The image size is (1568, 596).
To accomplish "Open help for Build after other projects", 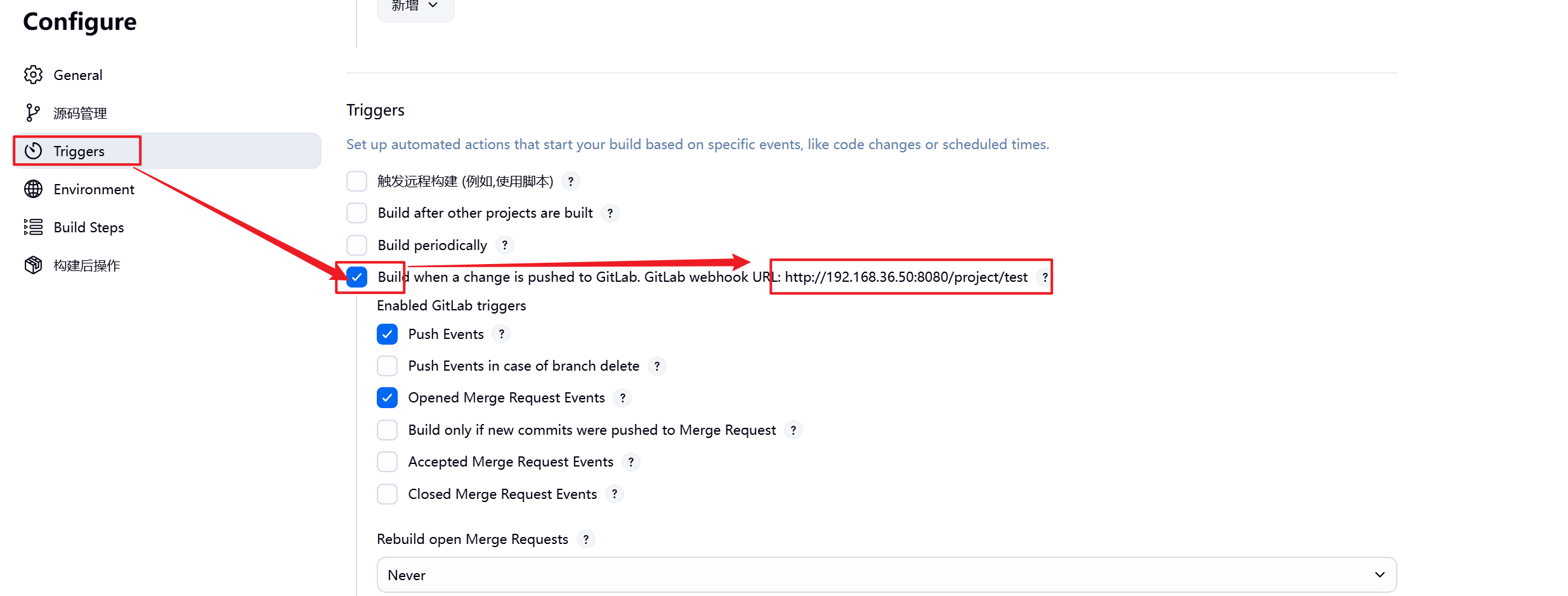I will point(610,213).
